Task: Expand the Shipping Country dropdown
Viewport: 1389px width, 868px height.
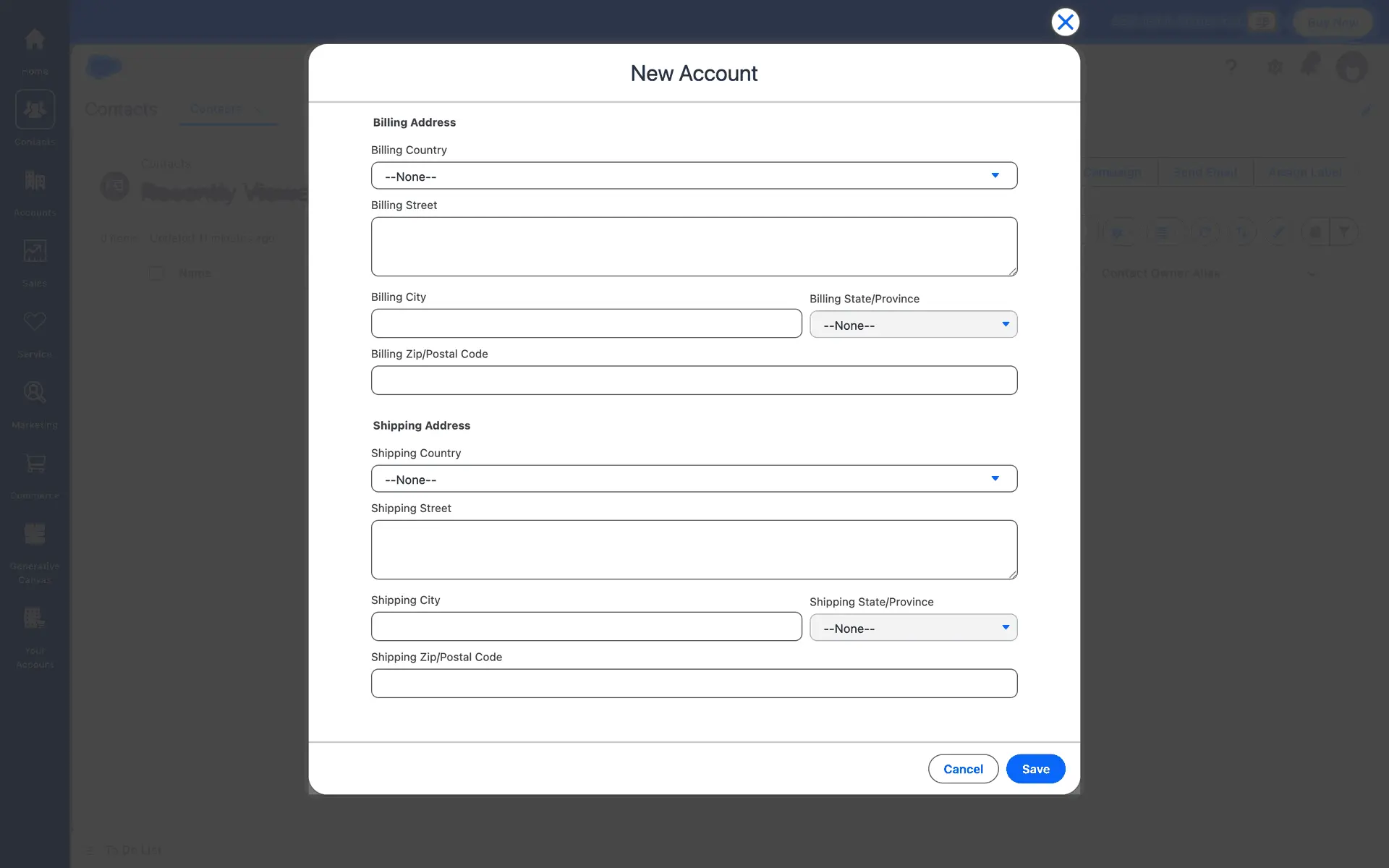Action: pos(694,479)
